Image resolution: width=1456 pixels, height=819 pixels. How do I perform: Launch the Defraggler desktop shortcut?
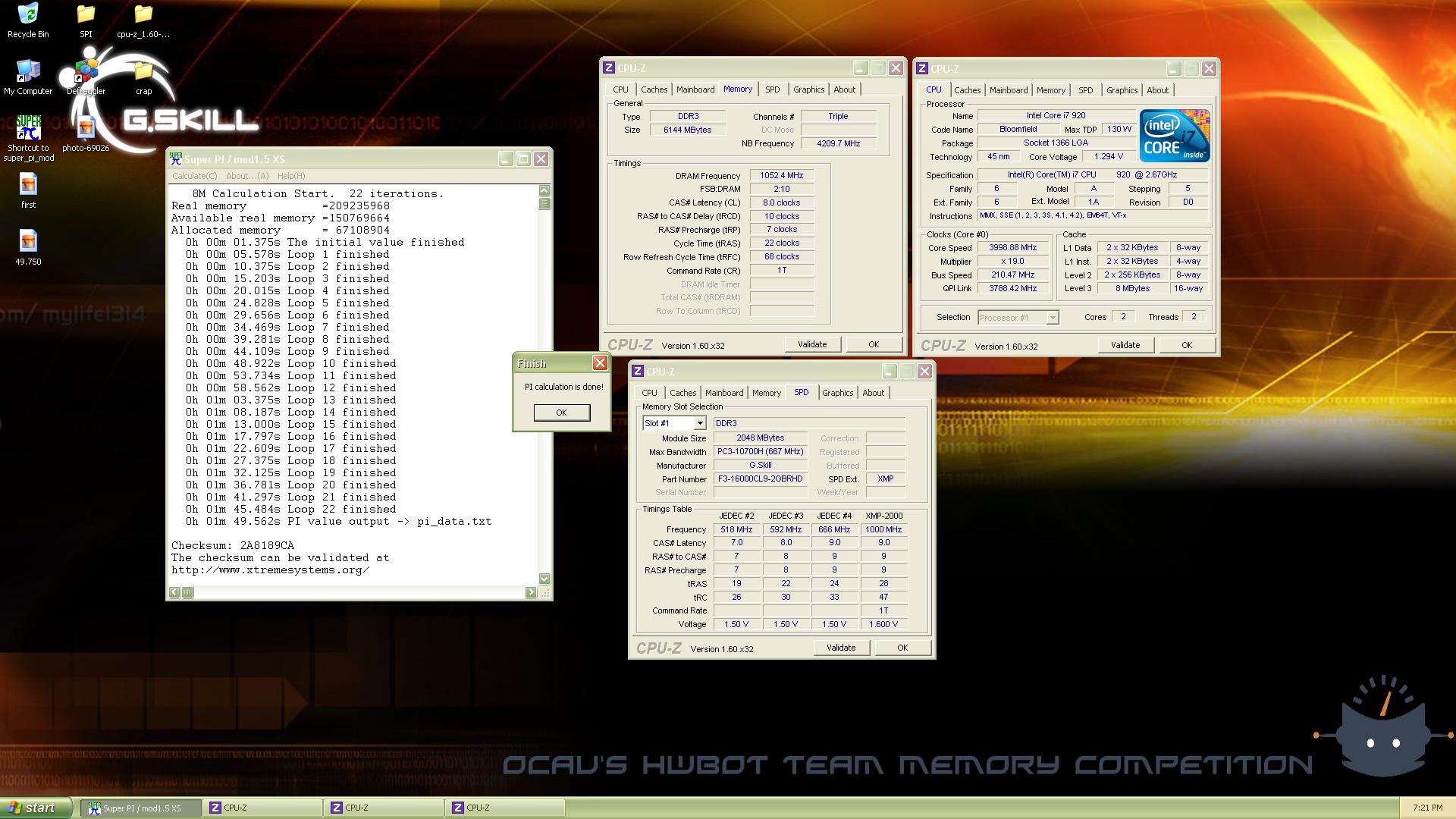(86, 77)
